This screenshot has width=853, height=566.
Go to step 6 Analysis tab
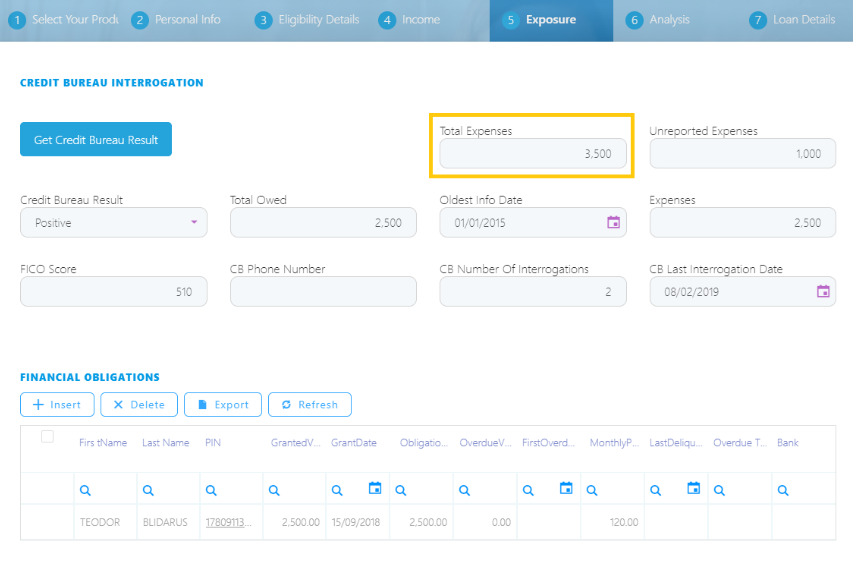click(x=659, y=20)
